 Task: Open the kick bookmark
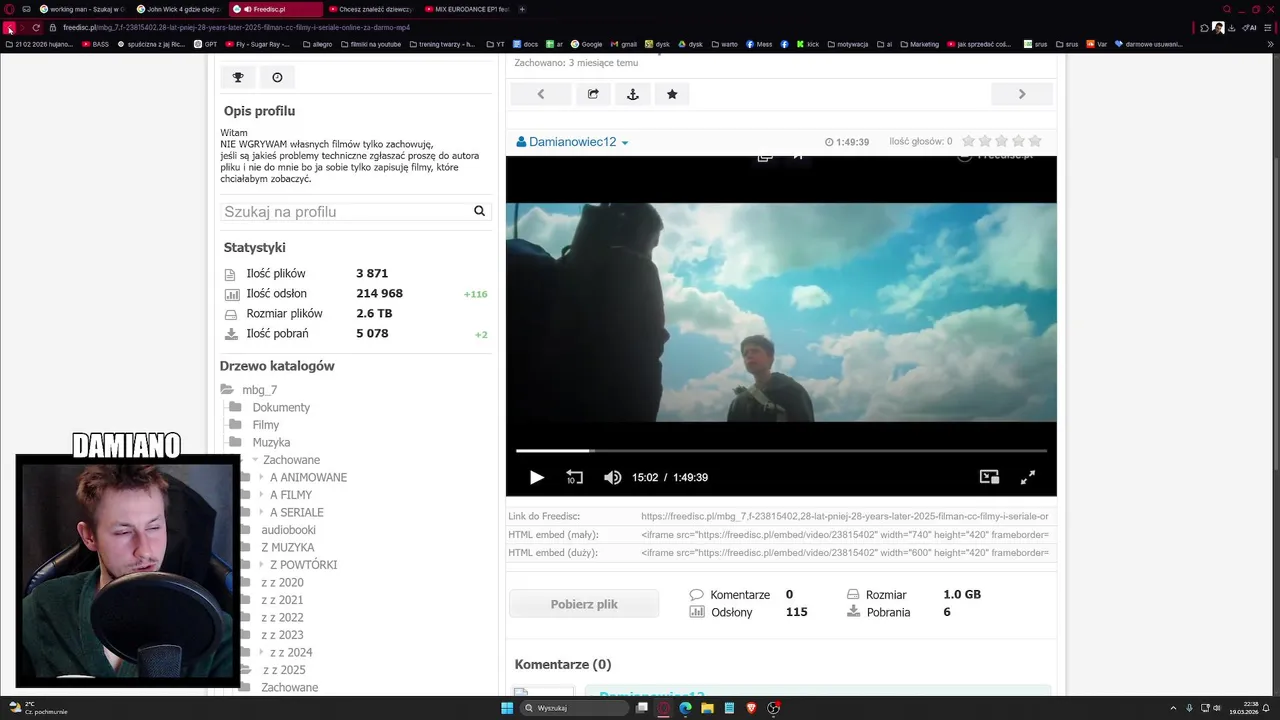click(808, 44)
